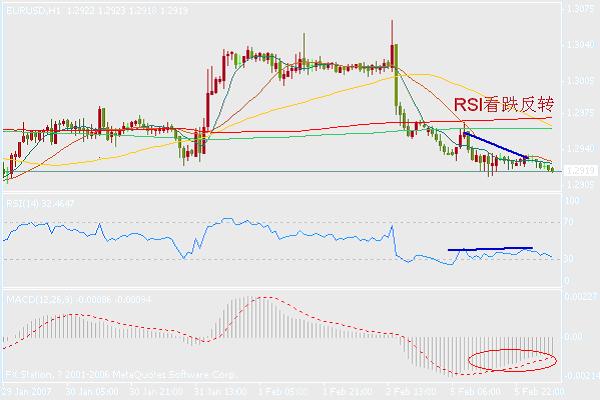Click the 5 Feb 22:00 time label
Image resolution: width=600 pixels, height=400 pixels.
tap(539, 392)
